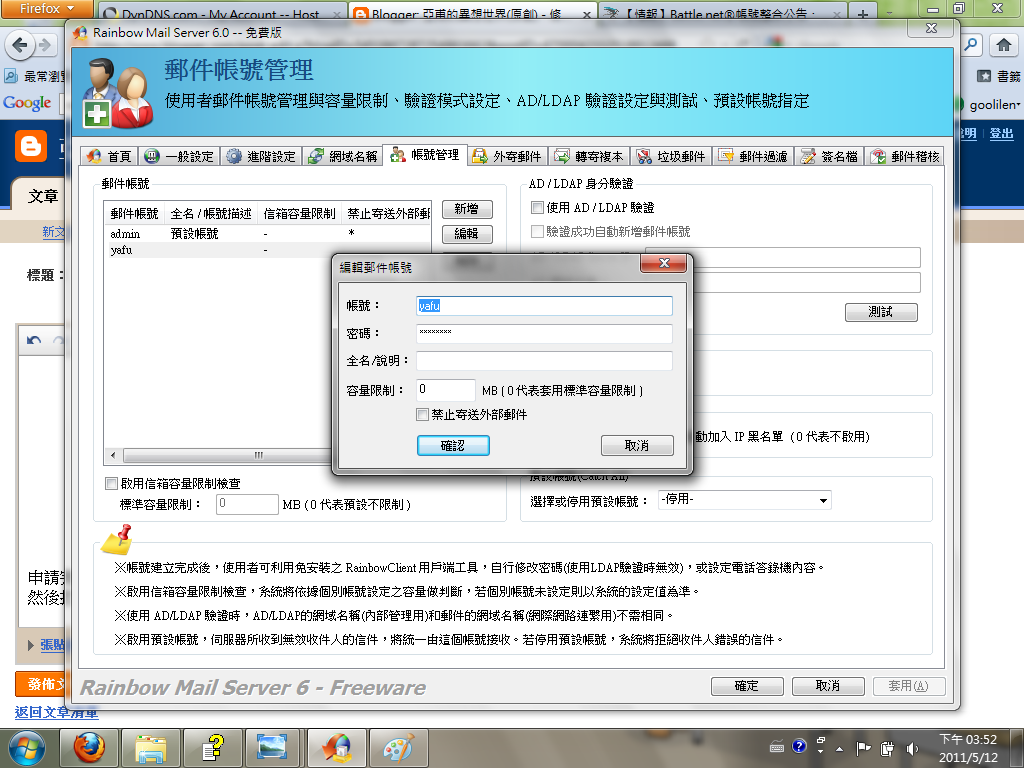Open the Windows Start menu
This screenshot has height=768, width=1024.
pos(27,748)
